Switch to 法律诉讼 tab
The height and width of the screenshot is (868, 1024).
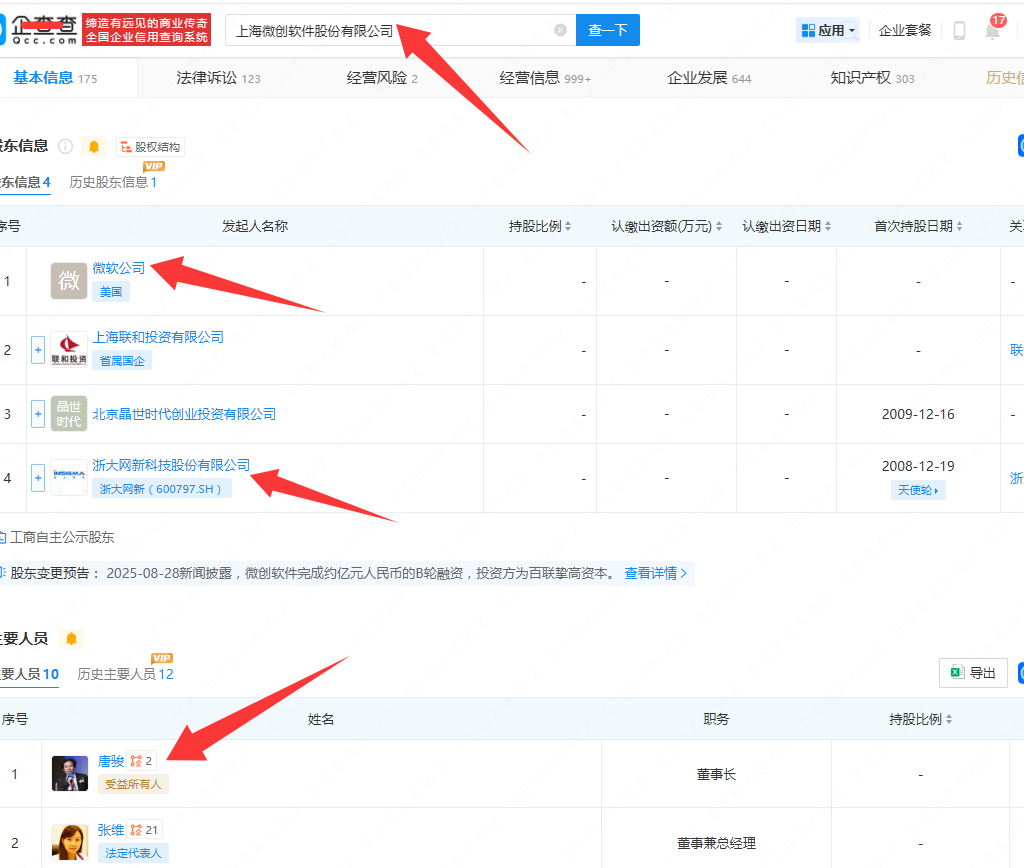pos(218,78)
